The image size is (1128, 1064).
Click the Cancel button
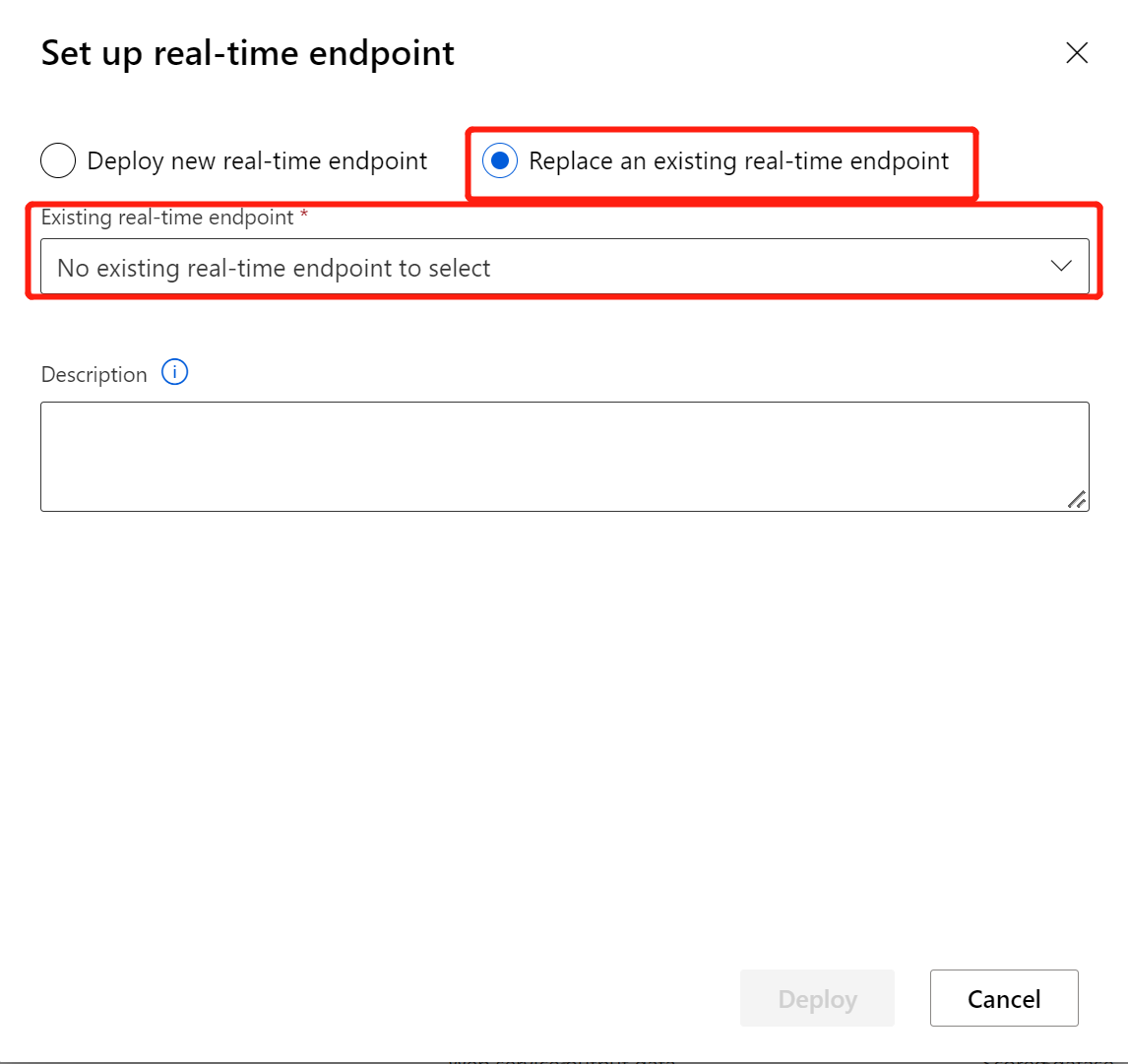1003,998
